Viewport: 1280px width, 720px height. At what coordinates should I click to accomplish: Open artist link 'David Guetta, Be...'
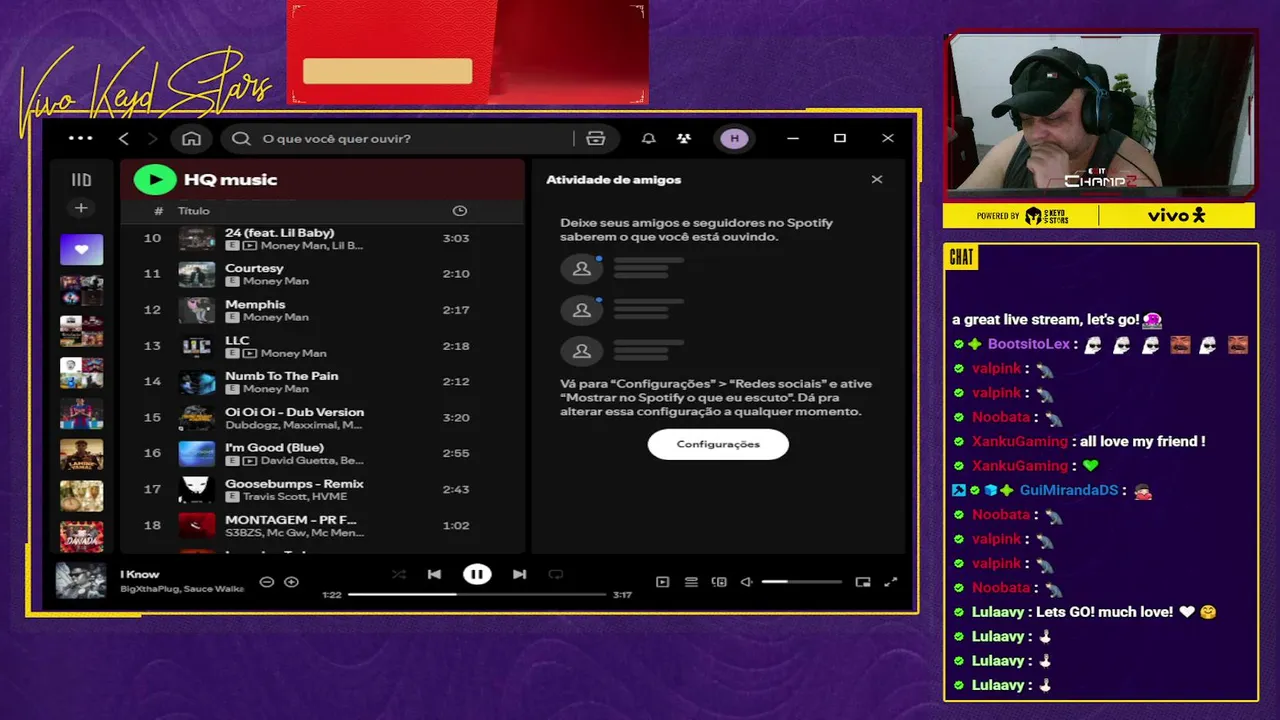pyautogui.click(x=312, y=461)
